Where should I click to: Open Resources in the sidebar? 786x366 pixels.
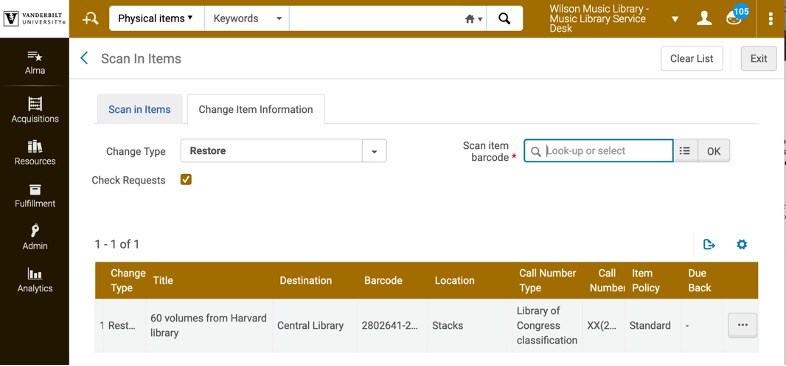point(35,153)
